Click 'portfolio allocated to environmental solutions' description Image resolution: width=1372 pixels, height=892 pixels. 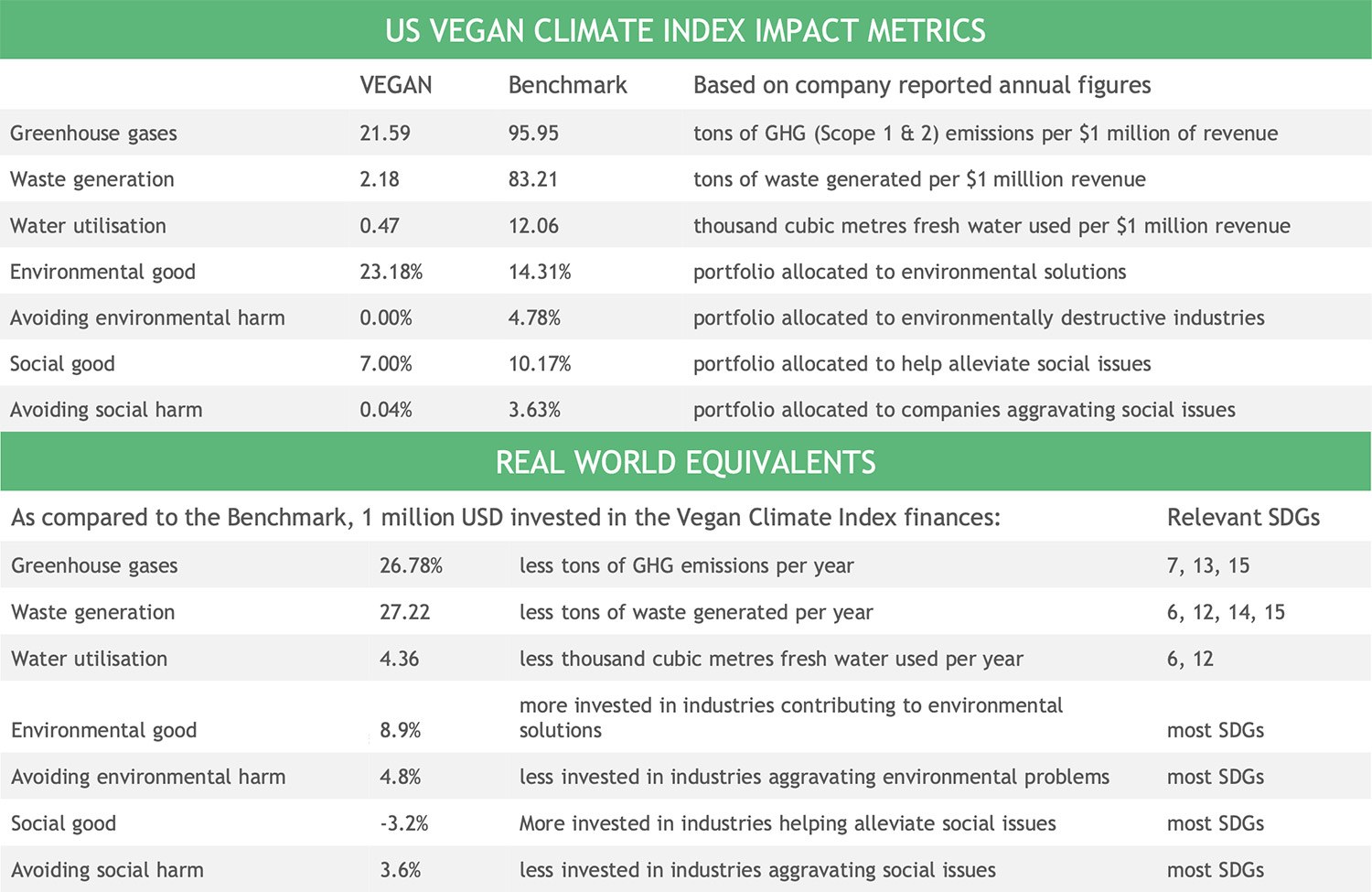pyautogui.click(x=909, y=272)
